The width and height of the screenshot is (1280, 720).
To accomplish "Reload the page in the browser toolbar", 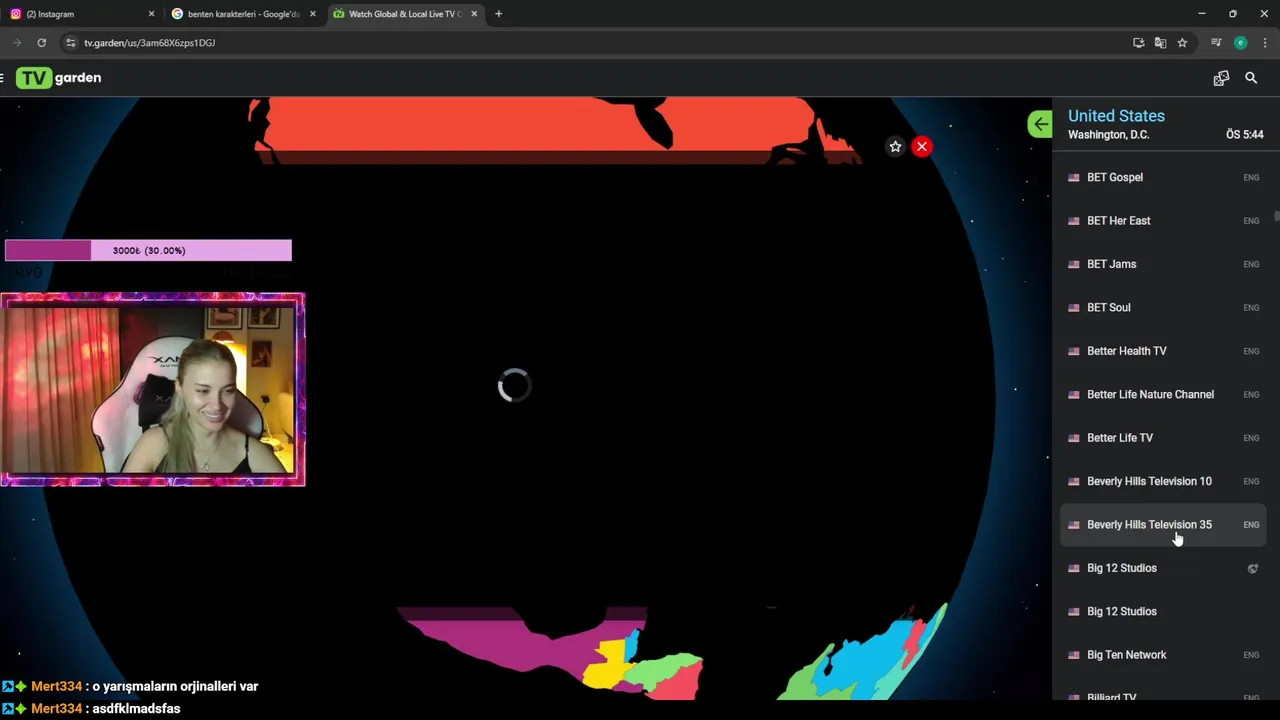I will pos(41,43).
